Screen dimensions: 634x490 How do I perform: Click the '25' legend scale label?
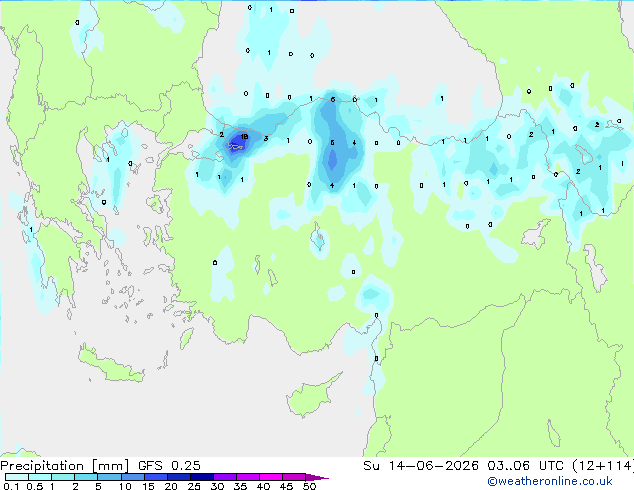pyautogui.click(x=194, y=486)
